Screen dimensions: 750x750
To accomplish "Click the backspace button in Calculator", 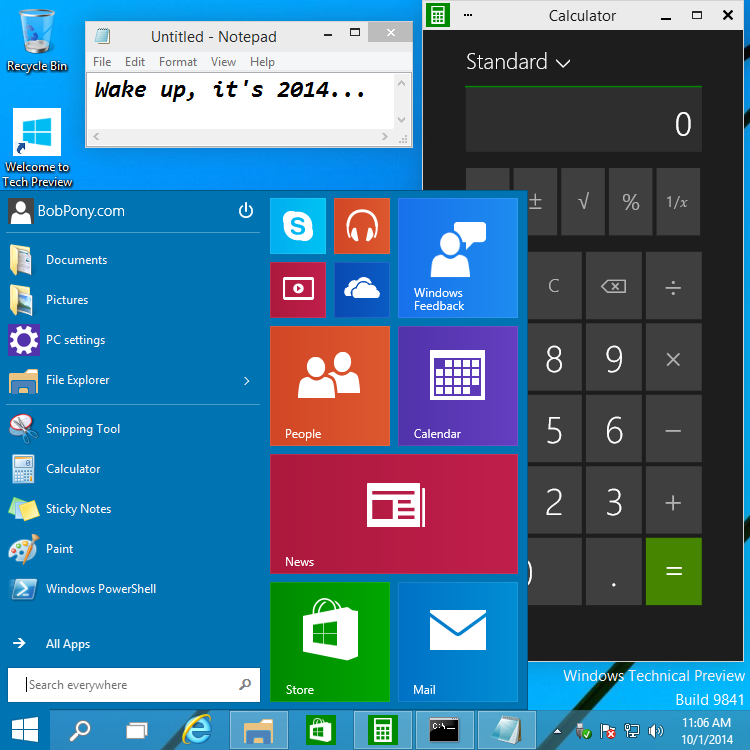I will [x=614, y=286].
